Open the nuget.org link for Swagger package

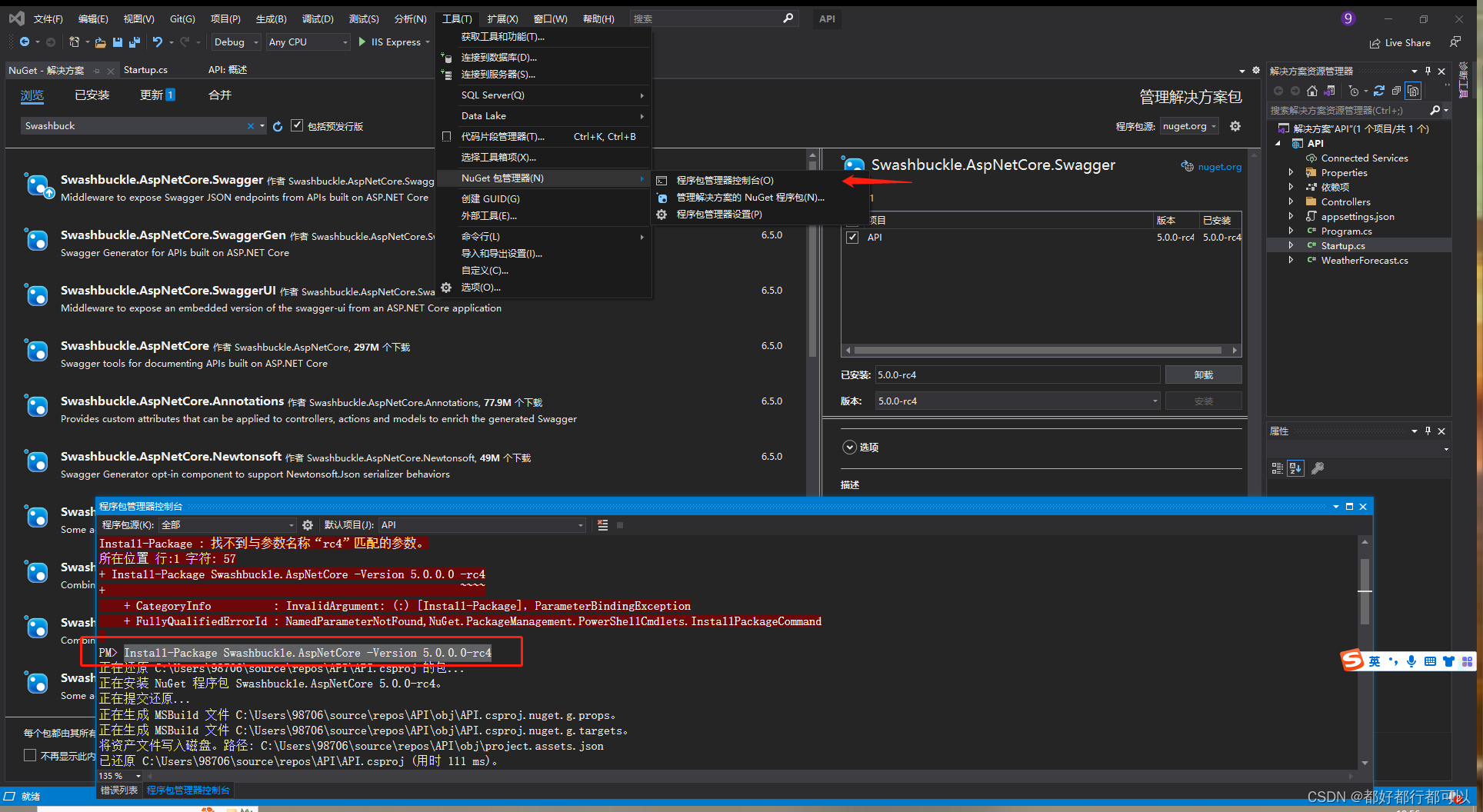tap(1219, 167)
